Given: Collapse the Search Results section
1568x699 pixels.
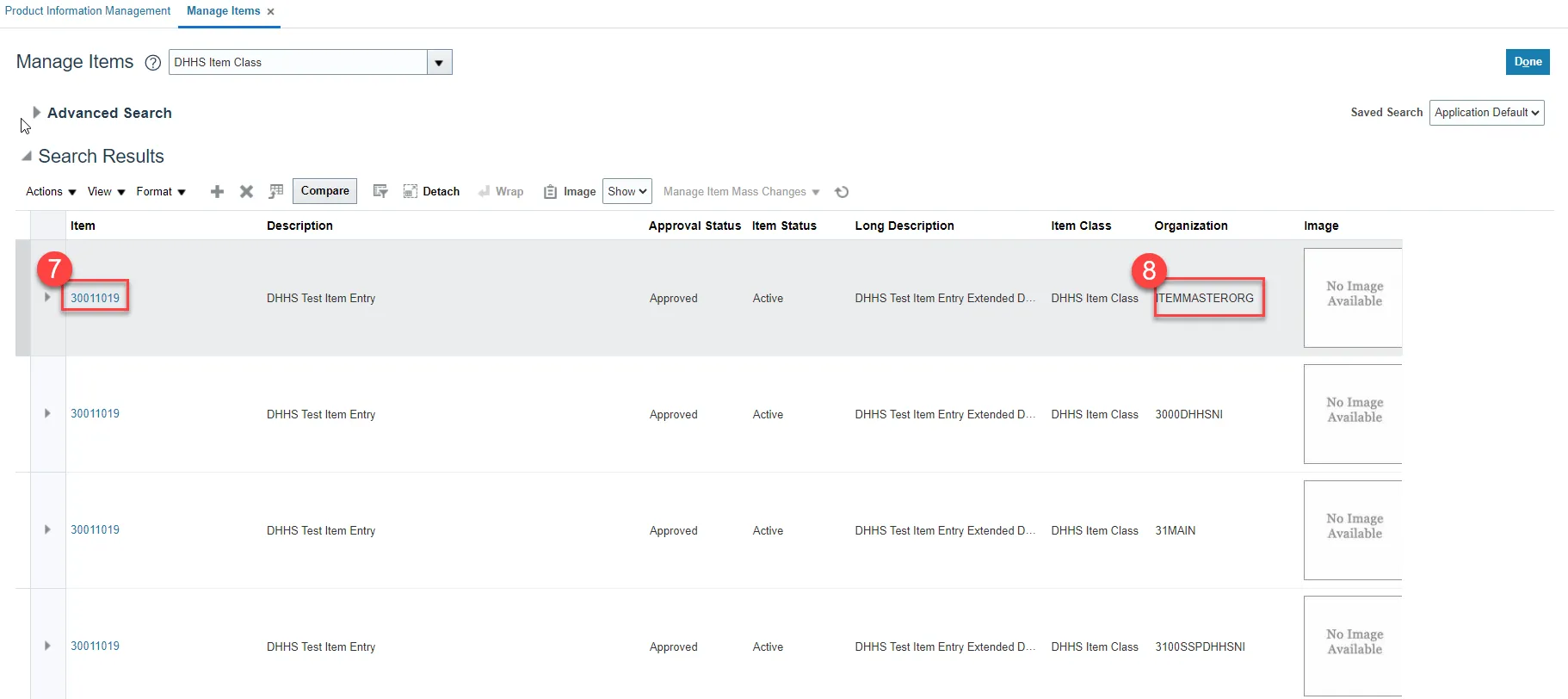Looking at the screenshot, I should [27, 156].
